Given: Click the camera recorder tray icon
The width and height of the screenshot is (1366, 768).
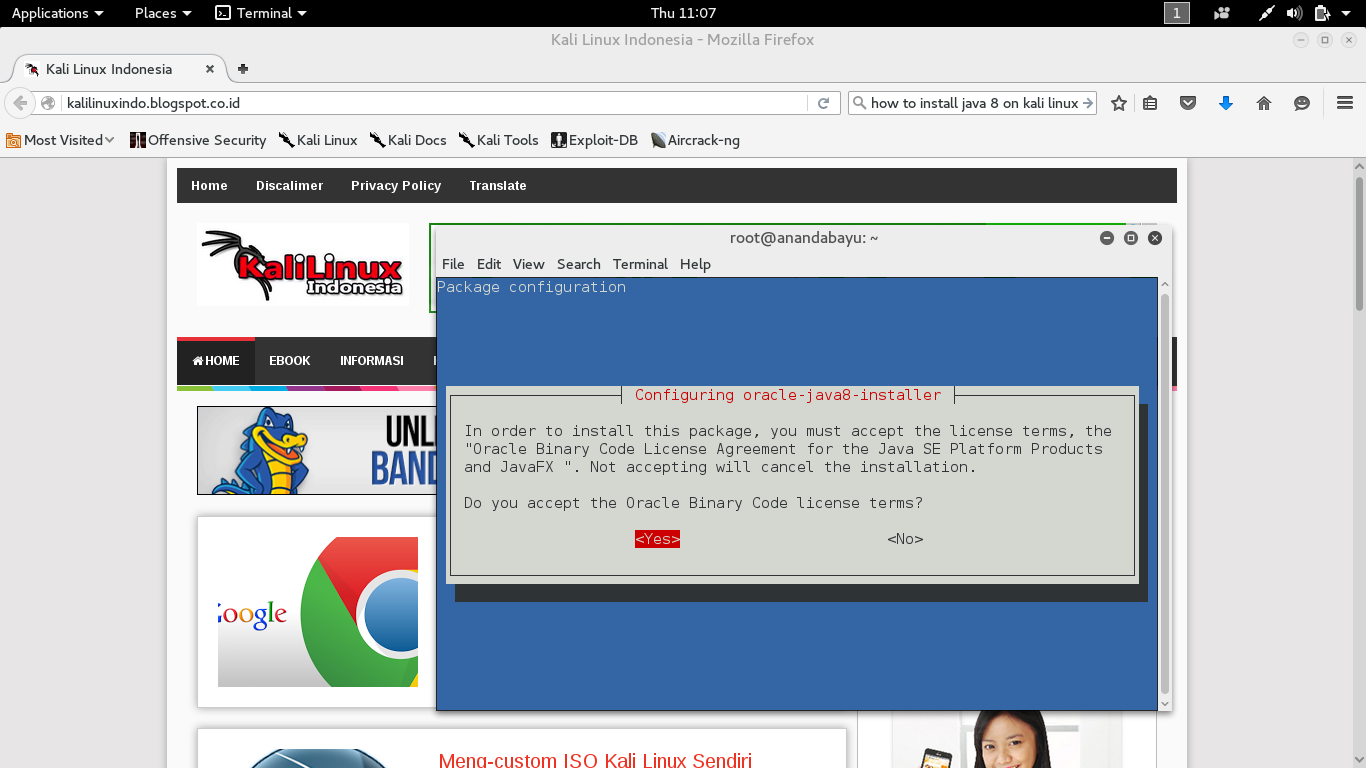Looking at the screenshot, I should pos(1222,13).
